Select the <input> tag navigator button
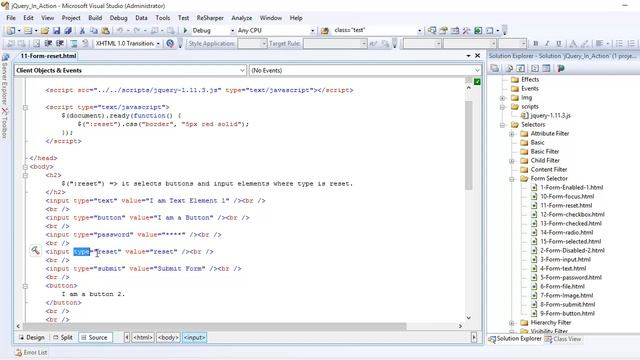This screenshot has height=360, width=640. point(195,338)
